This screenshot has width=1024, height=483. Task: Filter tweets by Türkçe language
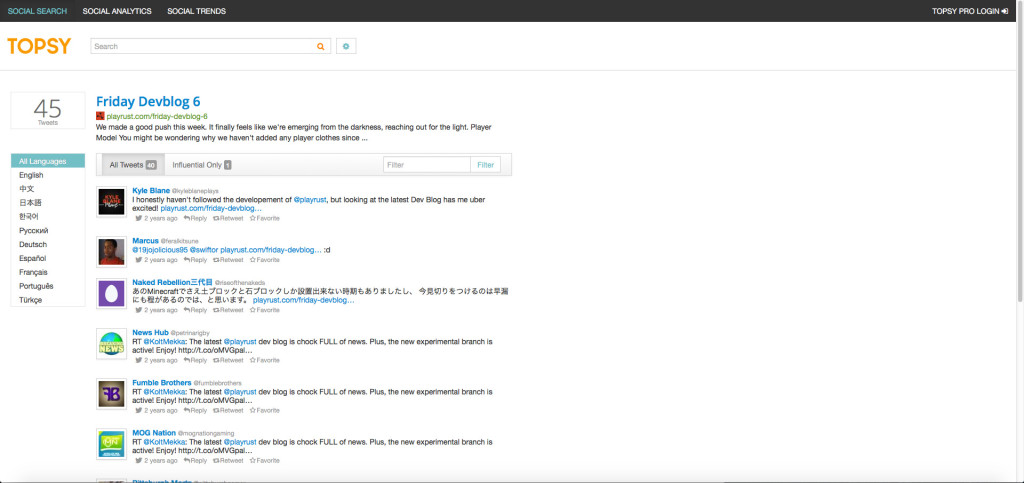point(48,300)
